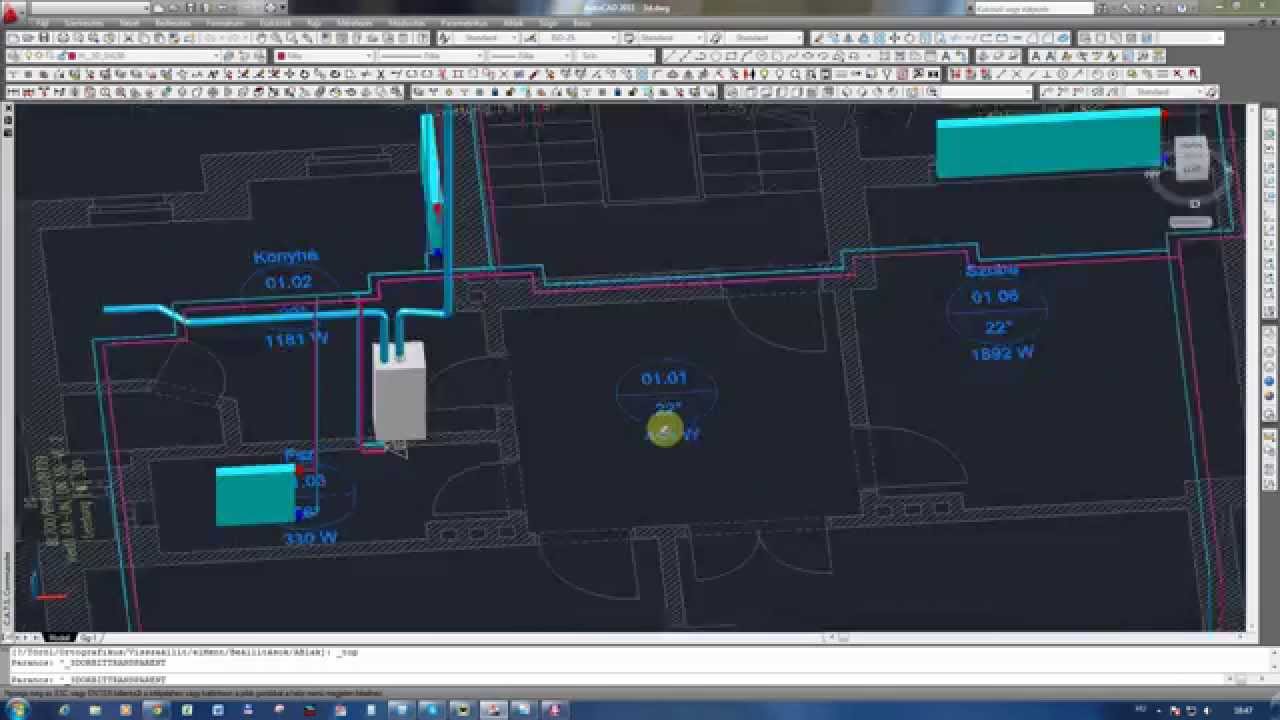This screenshot has height=720, width=1280.
Task: Click the Open file toolbar icon
Action: (x=28, y=37)
